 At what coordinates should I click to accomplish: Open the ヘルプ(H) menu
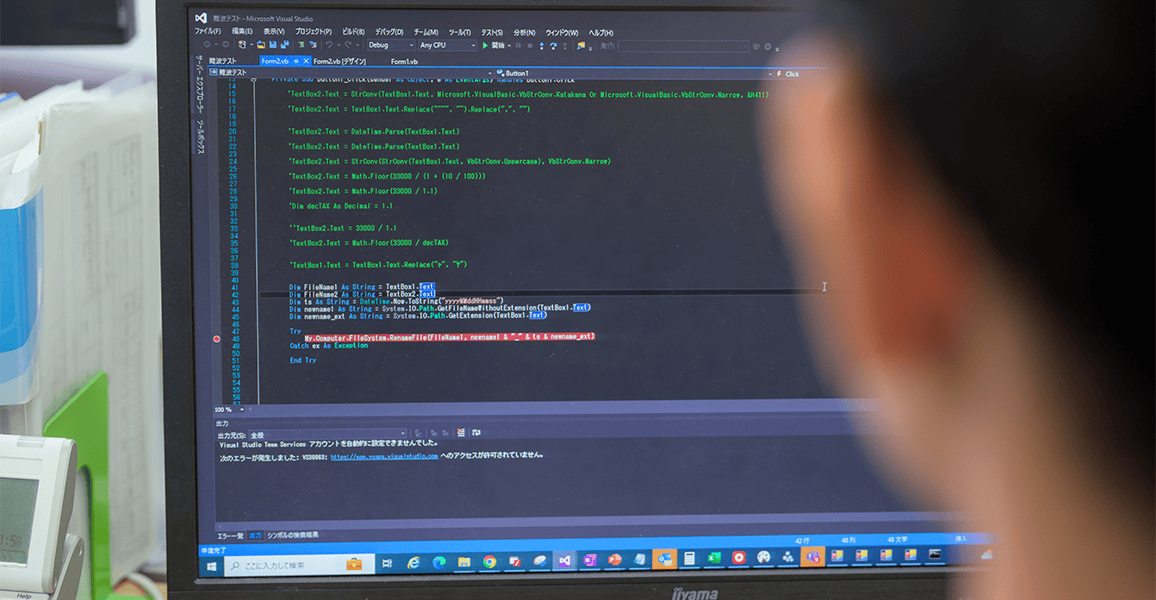click(x=600, y=32)
